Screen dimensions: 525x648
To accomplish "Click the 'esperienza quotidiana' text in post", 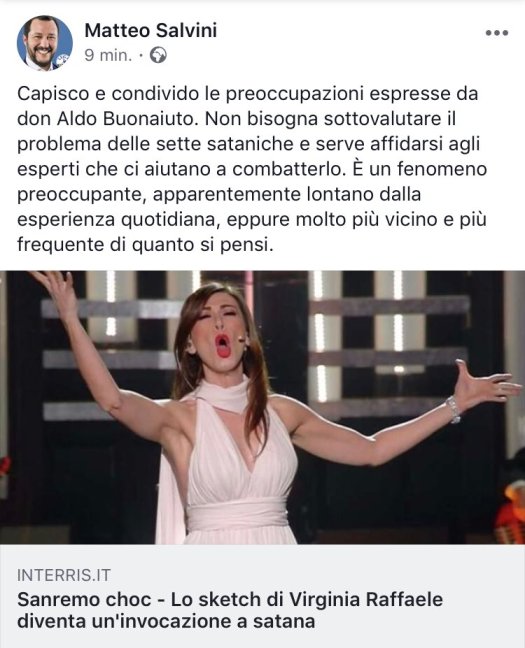I will point(117,219).
